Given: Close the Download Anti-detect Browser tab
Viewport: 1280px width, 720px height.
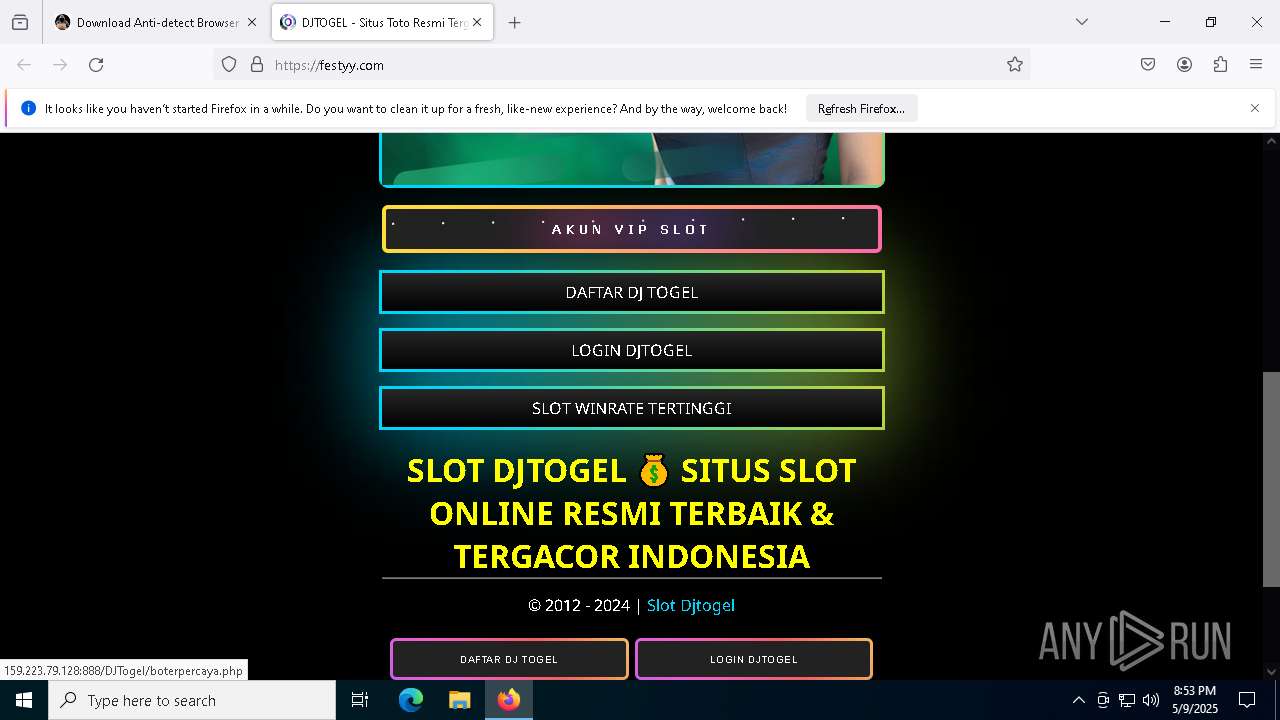Looking at the screenshot, I should click(x=252, y=22).
